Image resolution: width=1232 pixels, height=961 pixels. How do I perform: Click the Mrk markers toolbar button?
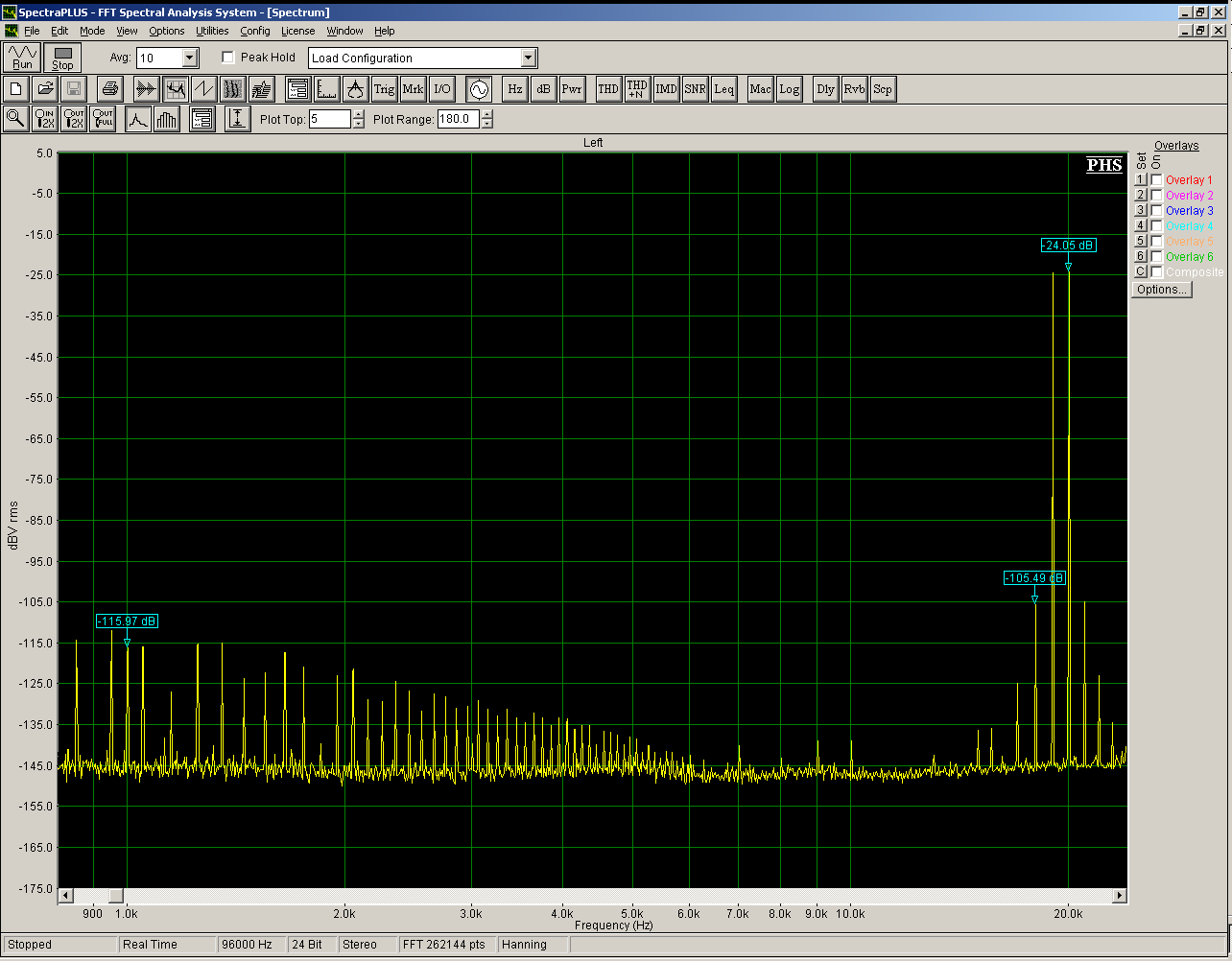[x=413, y=89]
